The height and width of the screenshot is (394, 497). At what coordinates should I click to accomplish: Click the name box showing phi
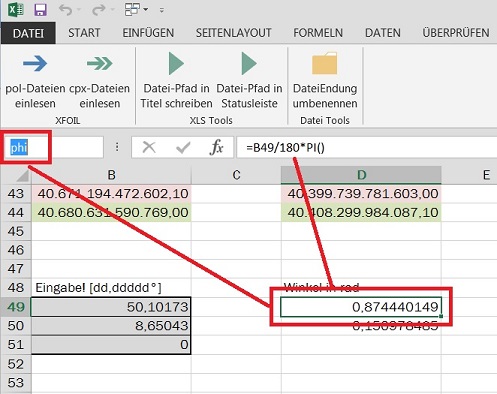point(53,147)
